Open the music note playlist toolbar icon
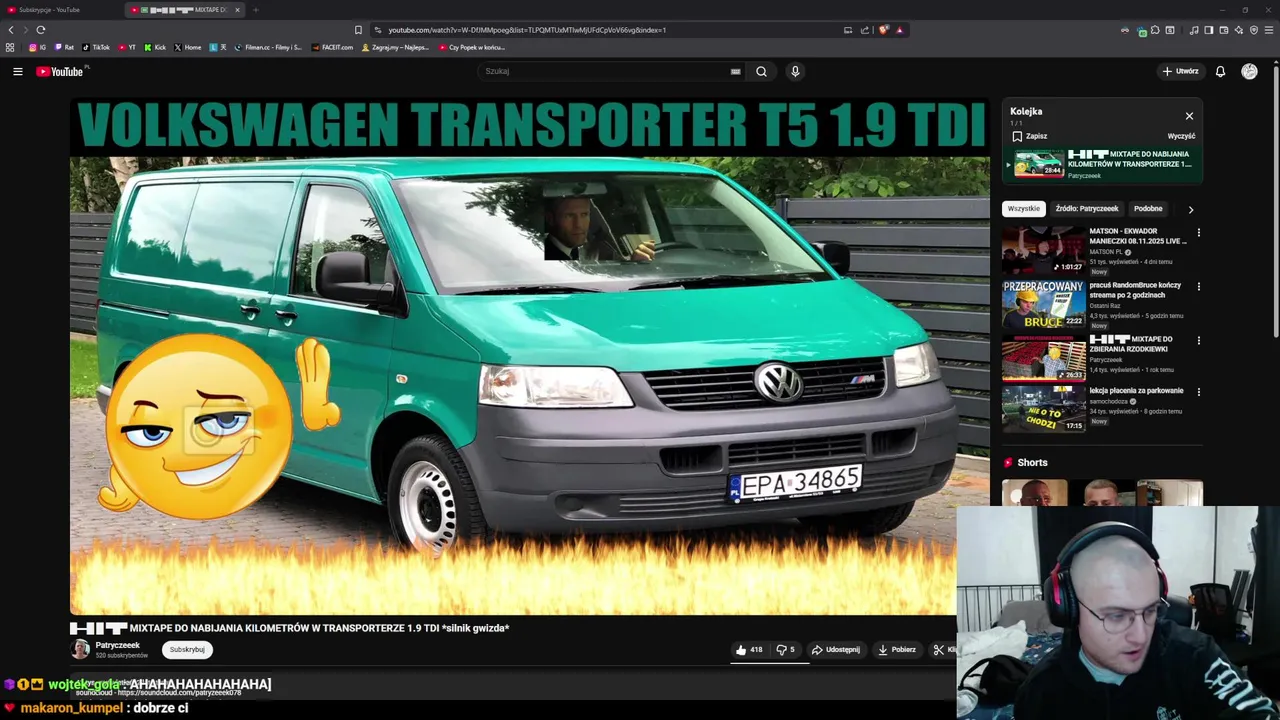 tap(1194, 30)
